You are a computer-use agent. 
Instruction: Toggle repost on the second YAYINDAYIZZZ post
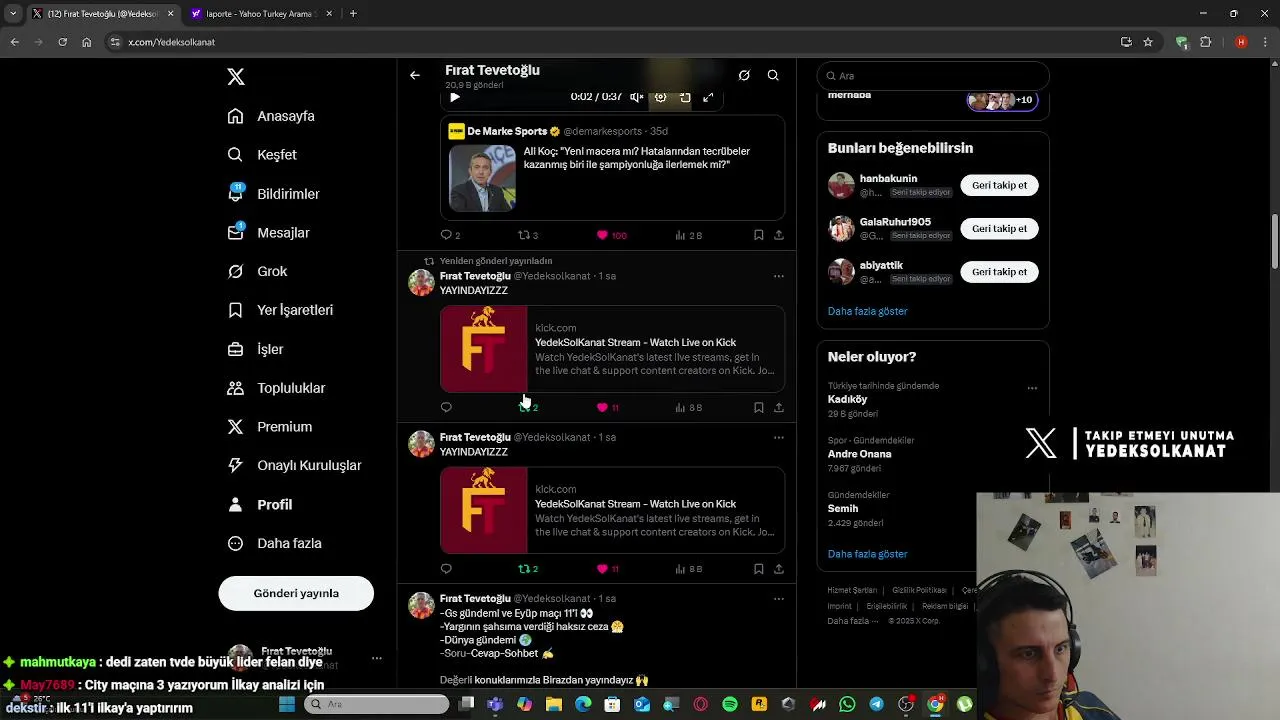[x=528, y=569]
